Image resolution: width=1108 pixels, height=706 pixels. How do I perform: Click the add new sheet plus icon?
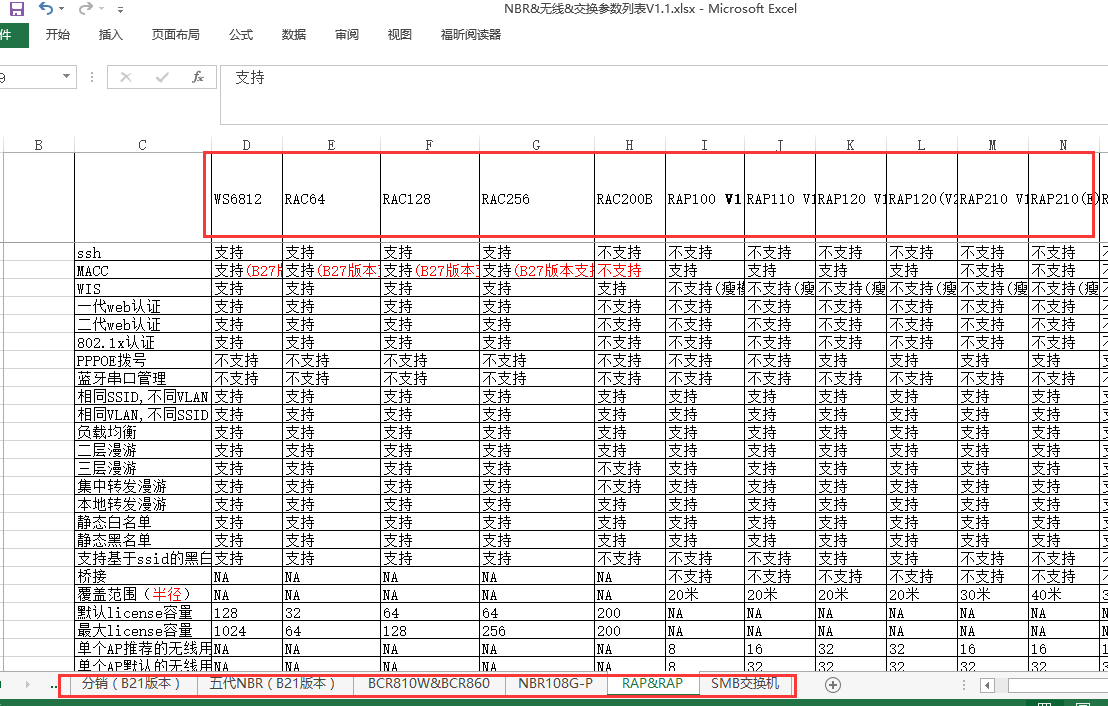[x=833, y=684]
